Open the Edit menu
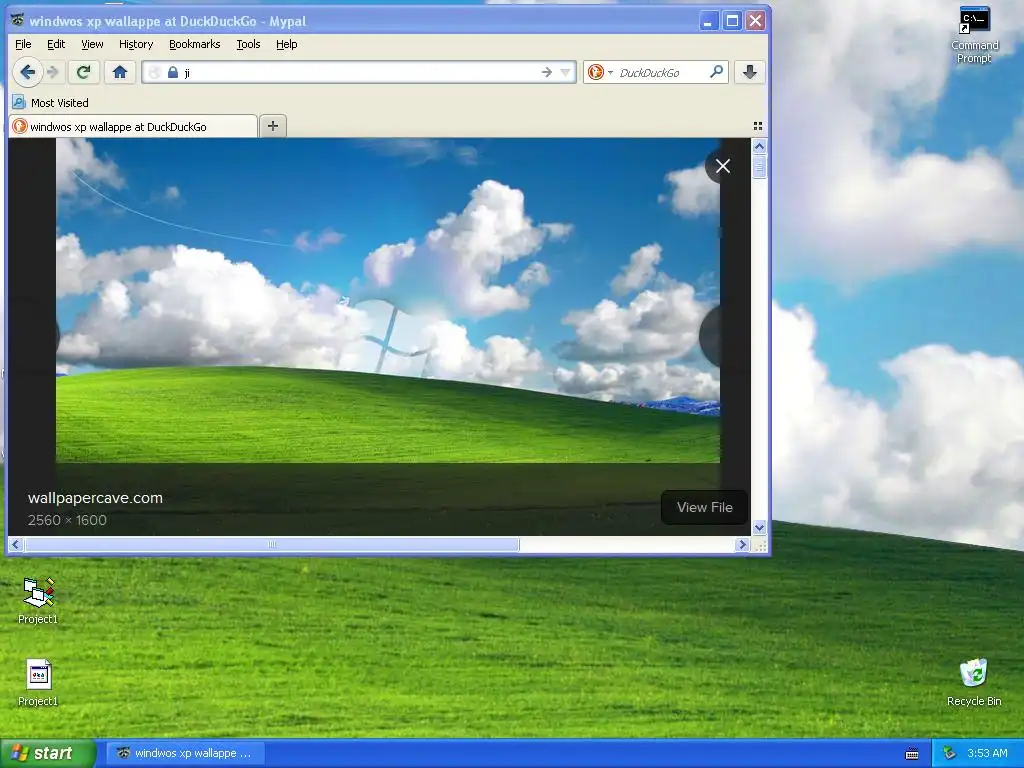The height and width of the screenshot is (768, 1024). 56,44
